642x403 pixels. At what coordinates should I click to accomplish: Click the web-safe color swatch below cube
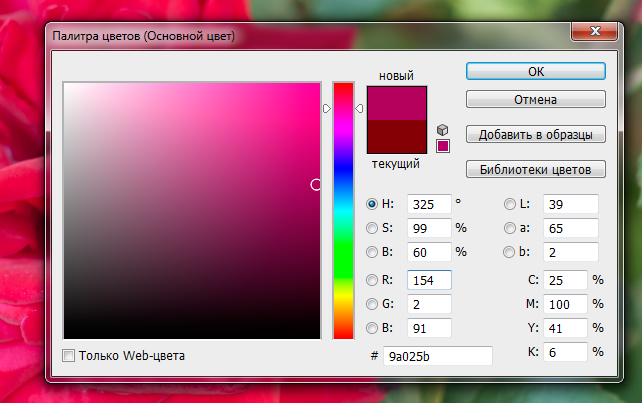click(443, 146)
